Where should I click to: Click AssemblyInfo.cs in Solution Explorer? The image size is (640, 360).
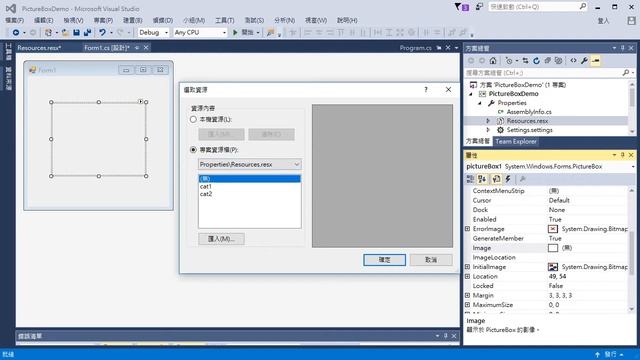[529, 112]
